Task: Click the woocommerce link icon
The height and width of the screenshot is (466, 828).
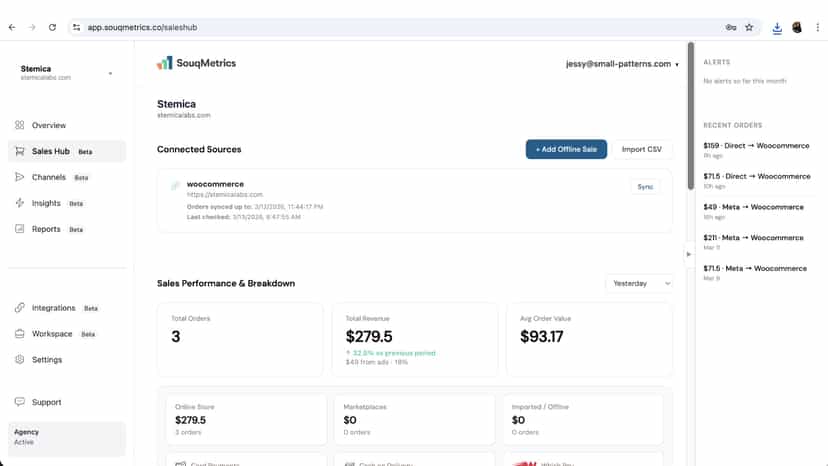Action: (x=175, y=185)
